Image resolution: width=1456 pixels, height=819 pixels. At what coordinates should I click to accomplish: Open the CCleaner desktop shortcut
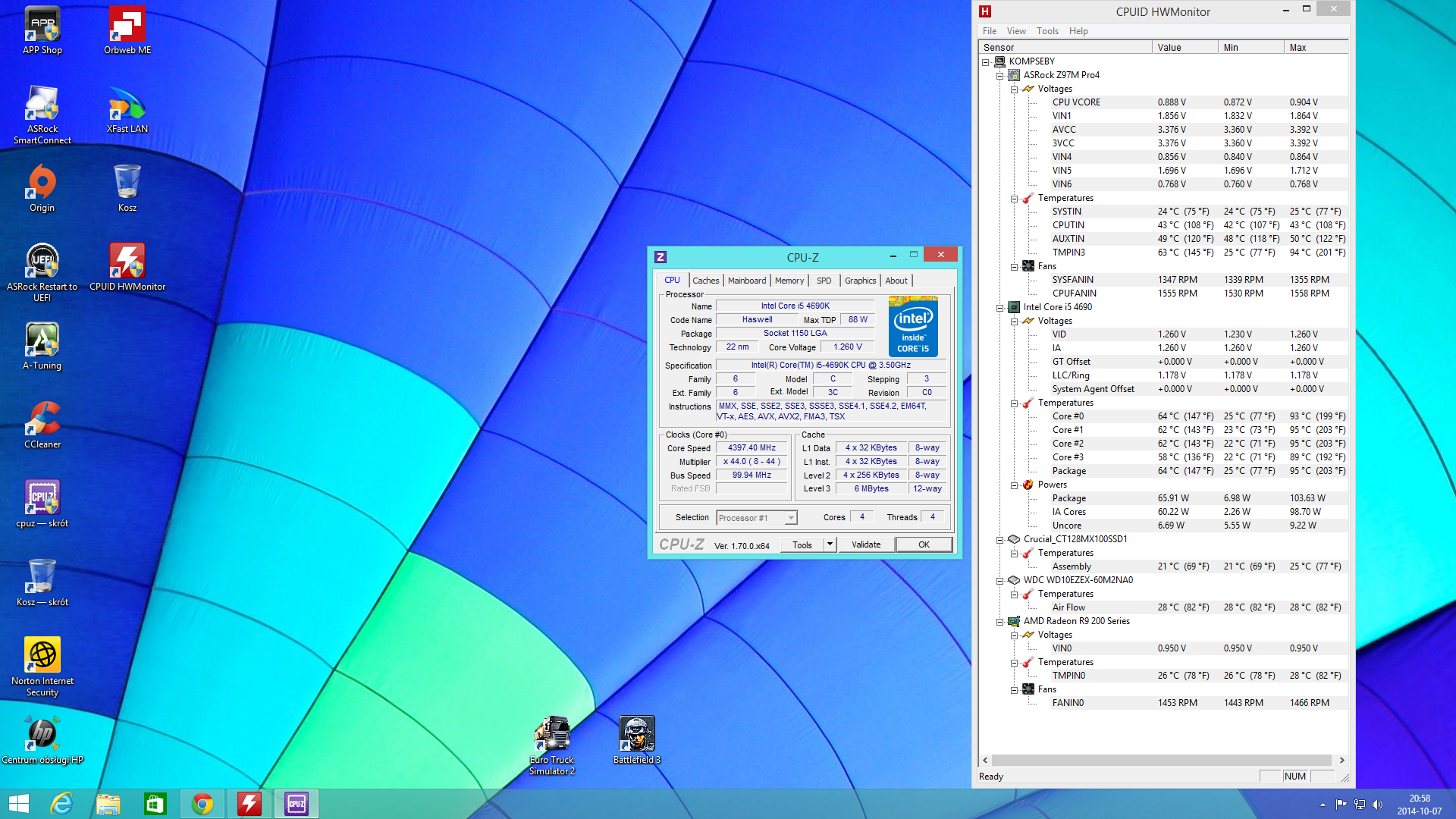pyautogui.click(x=42, y=419)
